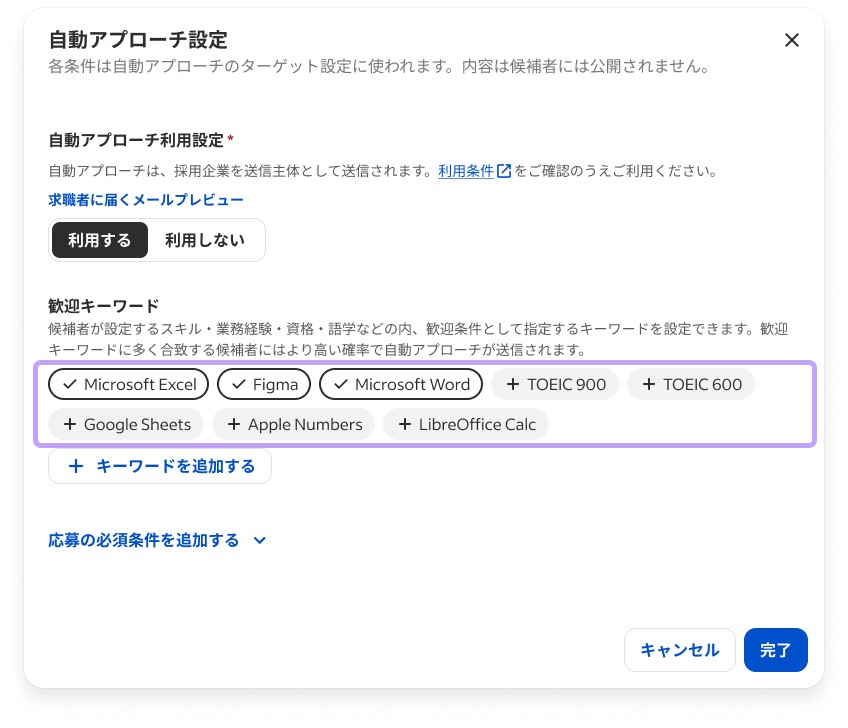Click the plus icon on TOEIC 900 chip
Screen dimensions: 848x728
(x=514, y=384)
